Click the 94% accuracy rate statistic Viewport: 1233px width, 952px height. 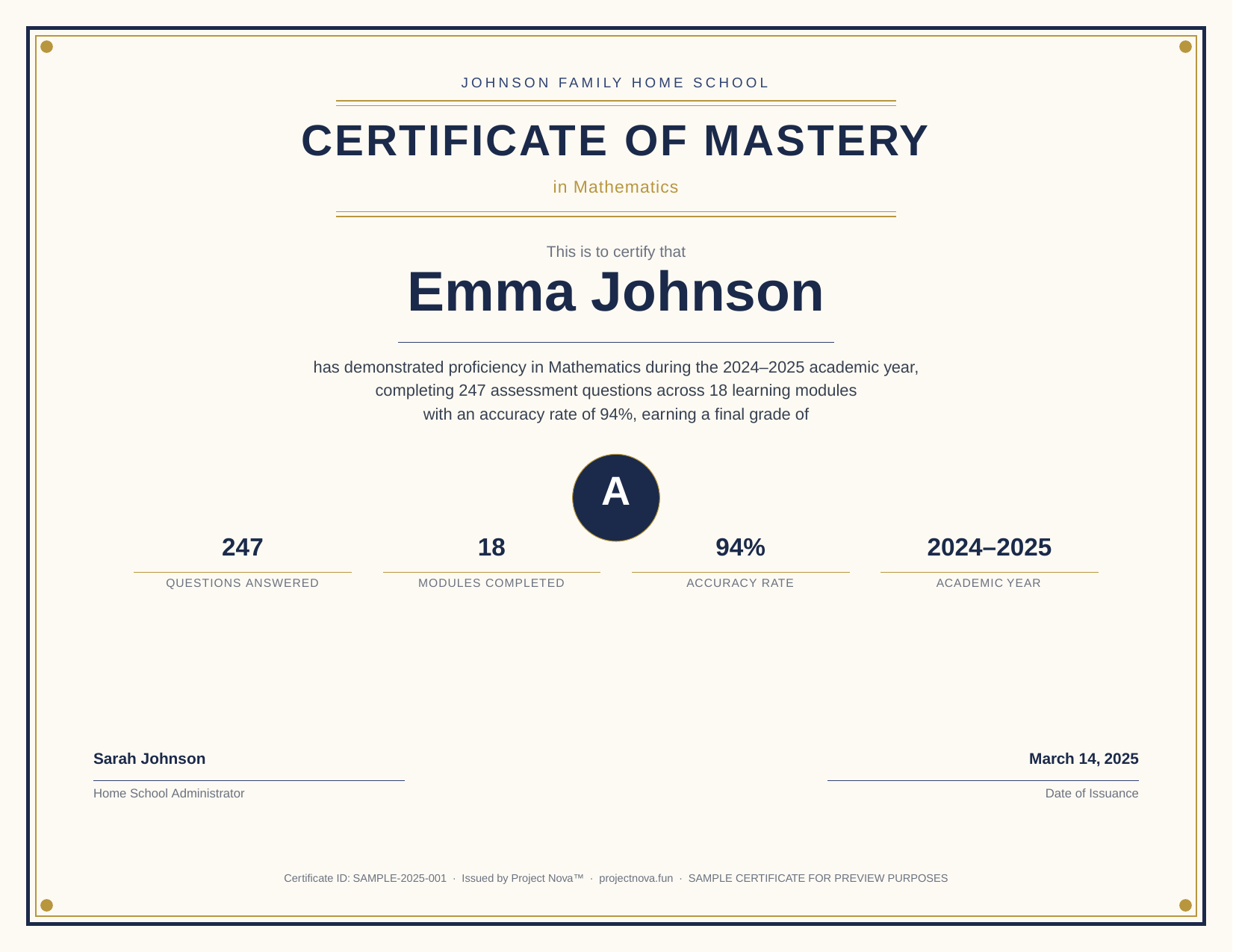point(740,547)
